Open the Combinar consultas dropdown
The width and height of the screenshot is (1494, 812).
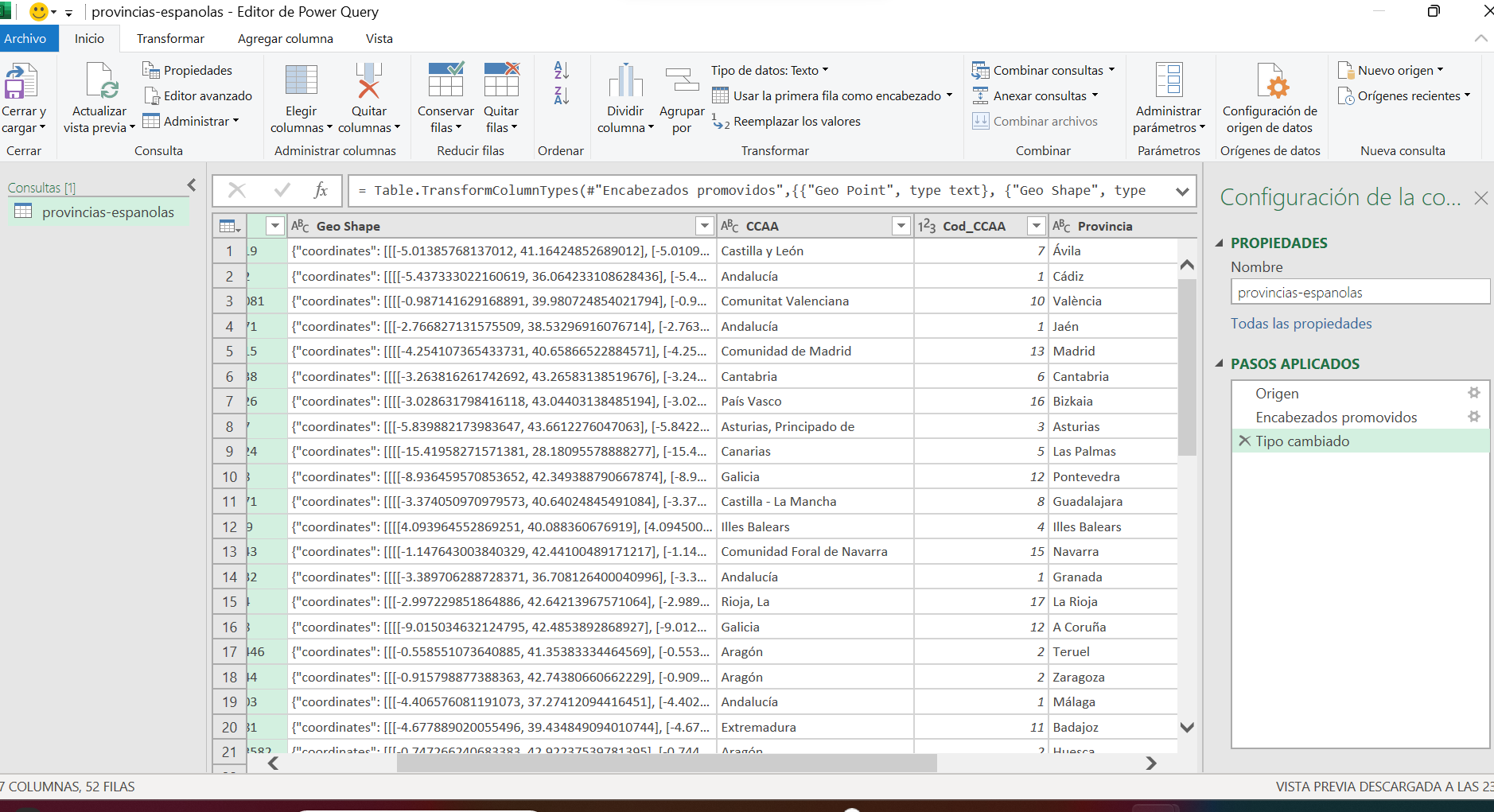click(1043, 70)
